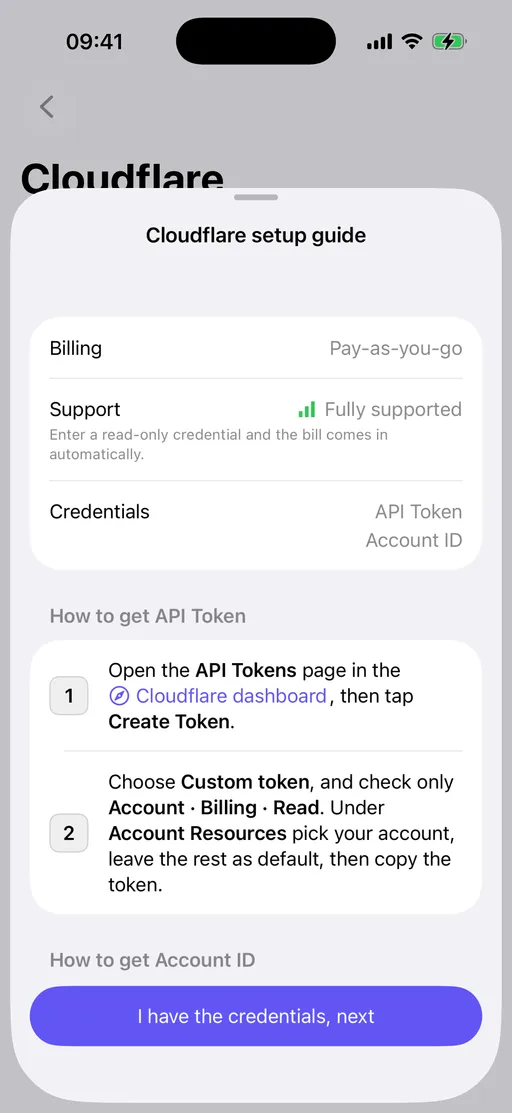This screenshot has height=1113, width=512.
Task: Tap the compass icon before Cloudflare dashboard
Action: coord(119,696)
